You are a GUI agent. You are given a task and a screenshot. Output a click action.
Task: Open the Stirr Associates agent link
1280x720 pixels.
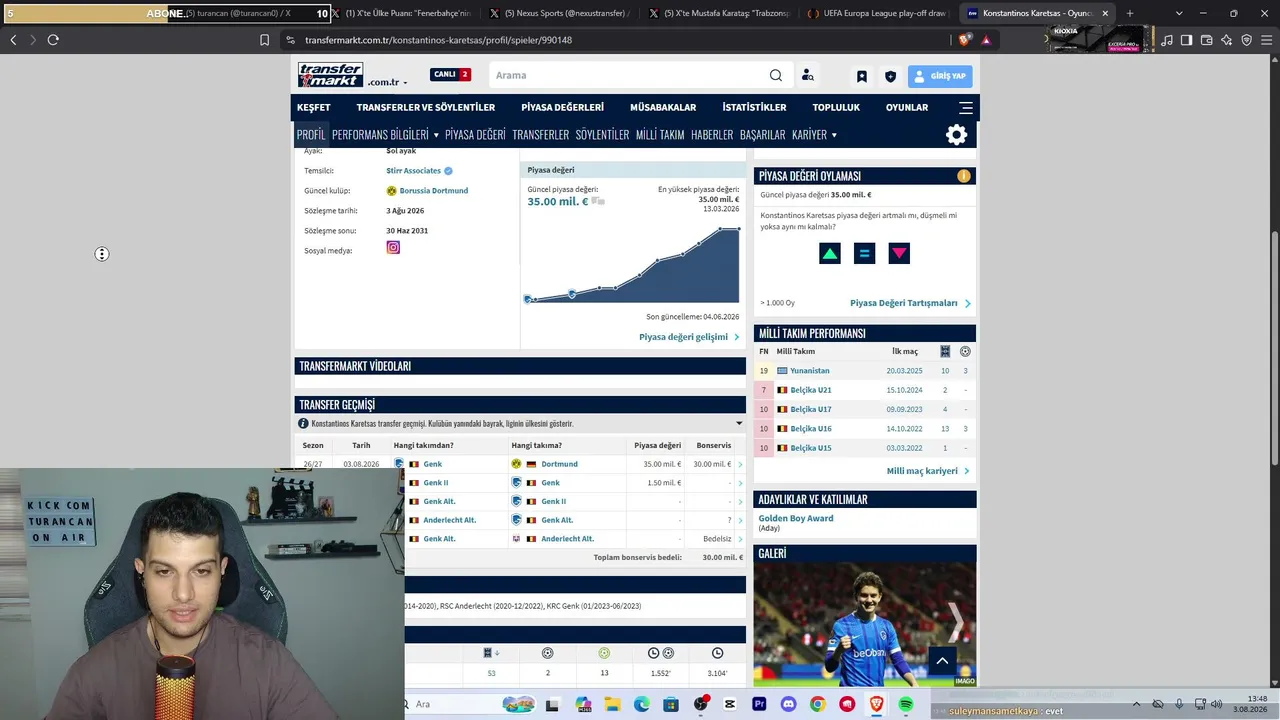(413, 171)
